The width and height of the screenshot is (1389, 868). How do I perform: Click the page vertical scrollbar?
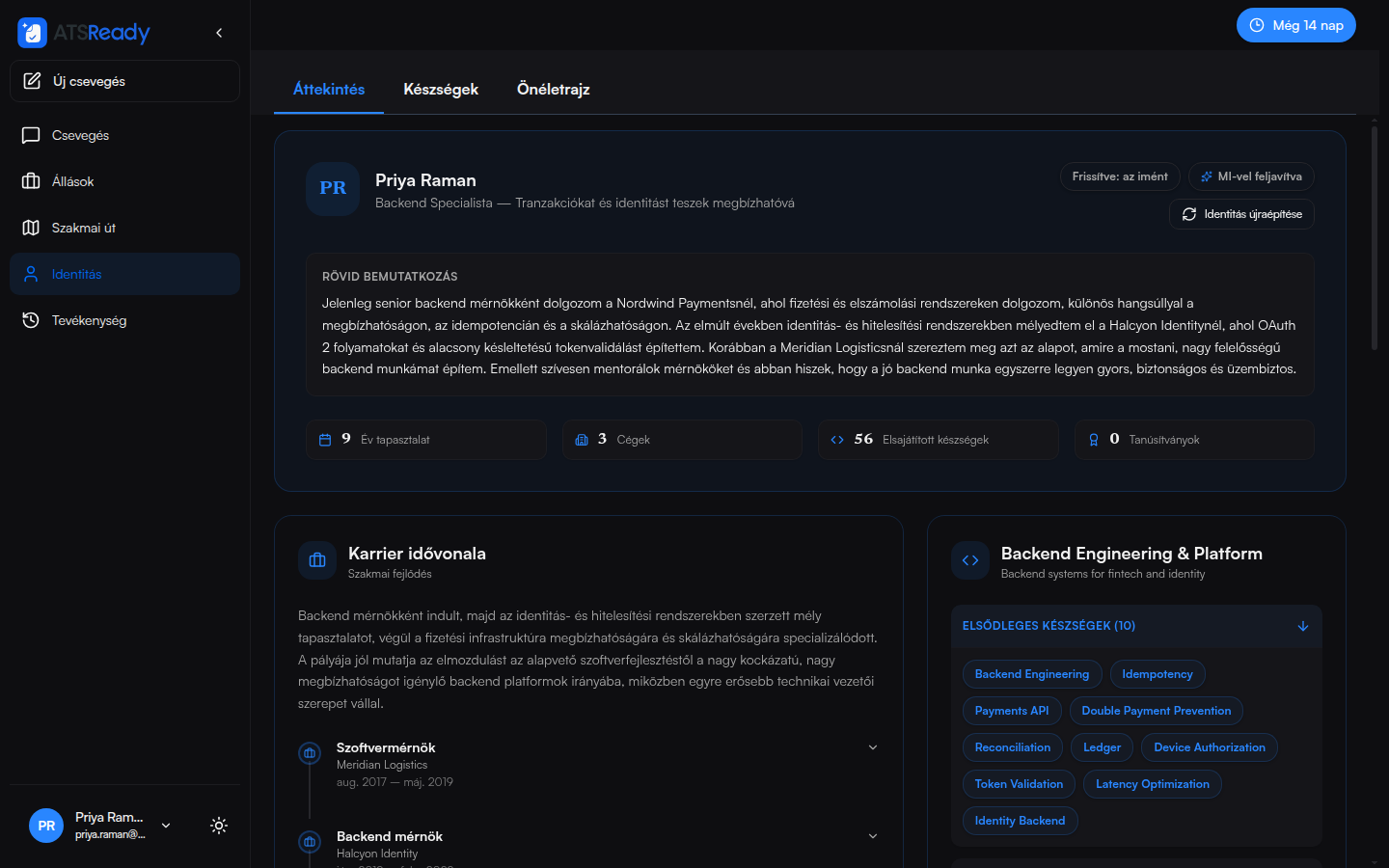coord(1375,239)
